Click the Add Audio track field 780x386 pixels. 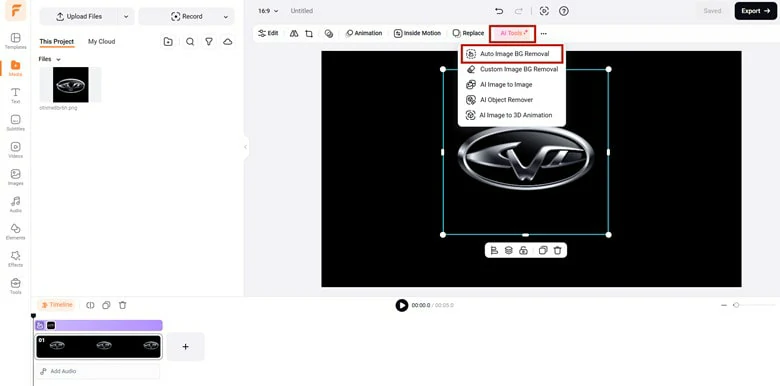point(98,372)
